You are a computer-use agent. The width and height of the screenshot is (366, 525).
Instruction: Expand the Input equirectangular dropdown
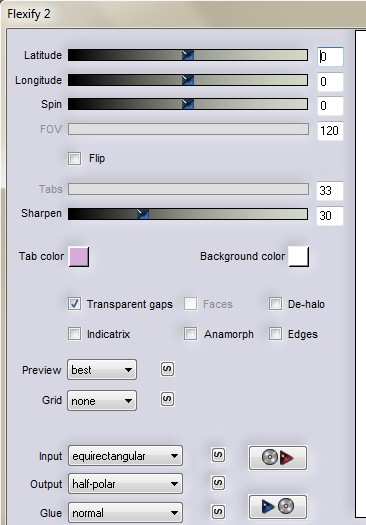tap(125, 456)
